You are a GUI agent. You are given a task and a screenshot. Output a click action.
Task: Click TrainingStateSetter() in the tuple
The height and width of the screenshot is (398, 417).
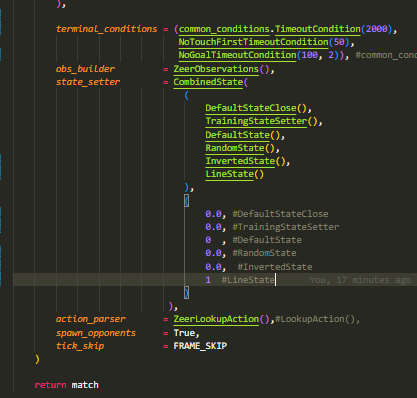click(x=263, y=121)
